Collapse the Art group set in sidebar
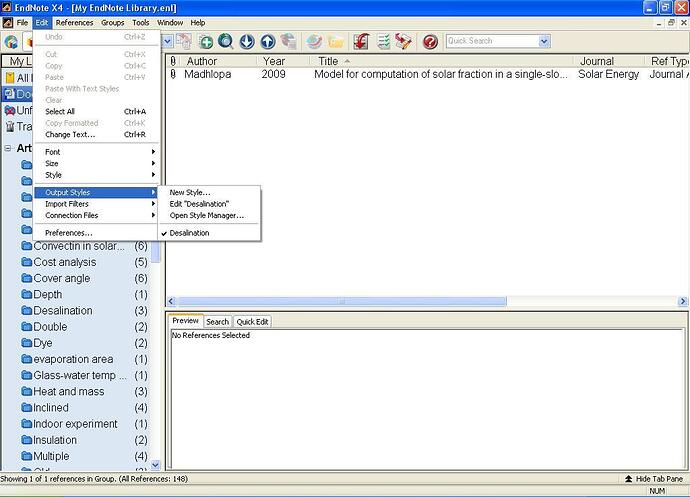This screenshot has height=497, width=690. (8, 148)
